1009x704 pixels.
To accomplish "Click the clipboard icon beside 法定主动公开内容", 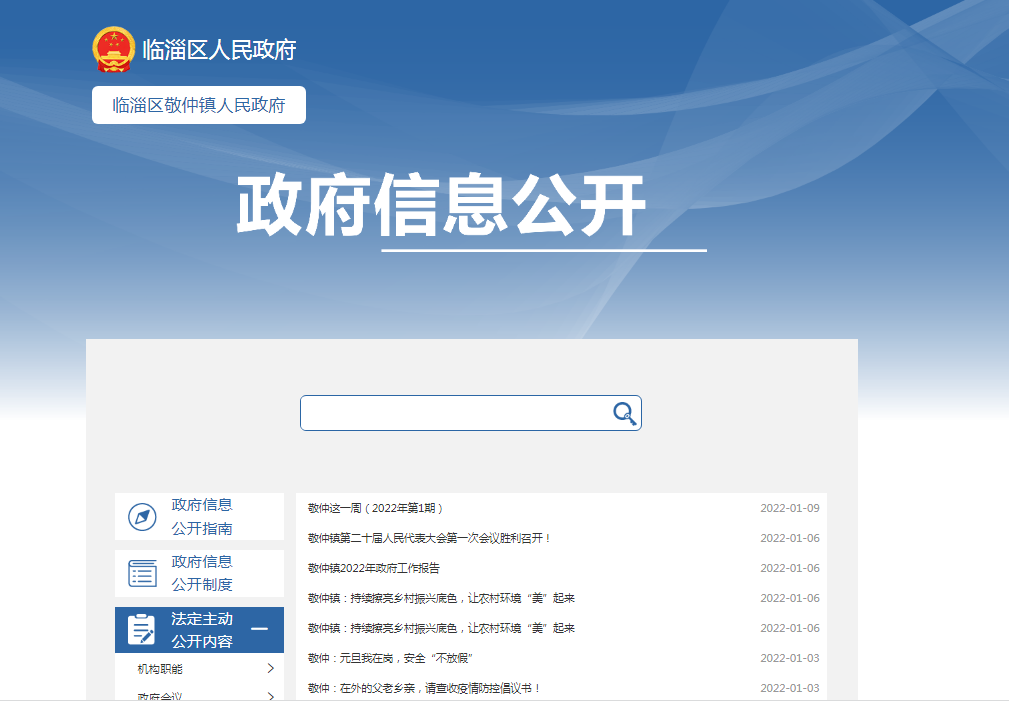I will 142,630.
